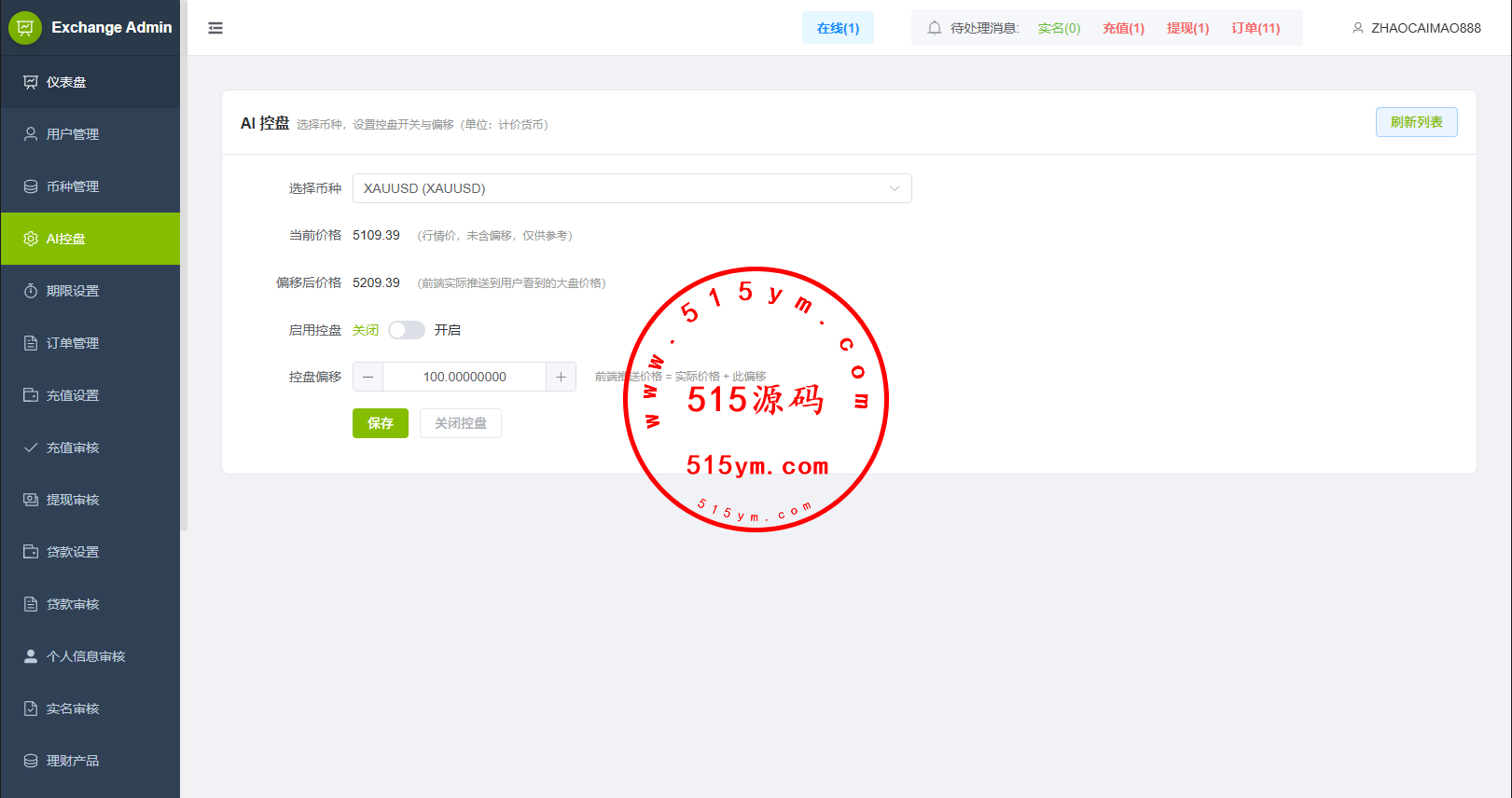Click the 控盘偏移 value input field

coord(465,377)
